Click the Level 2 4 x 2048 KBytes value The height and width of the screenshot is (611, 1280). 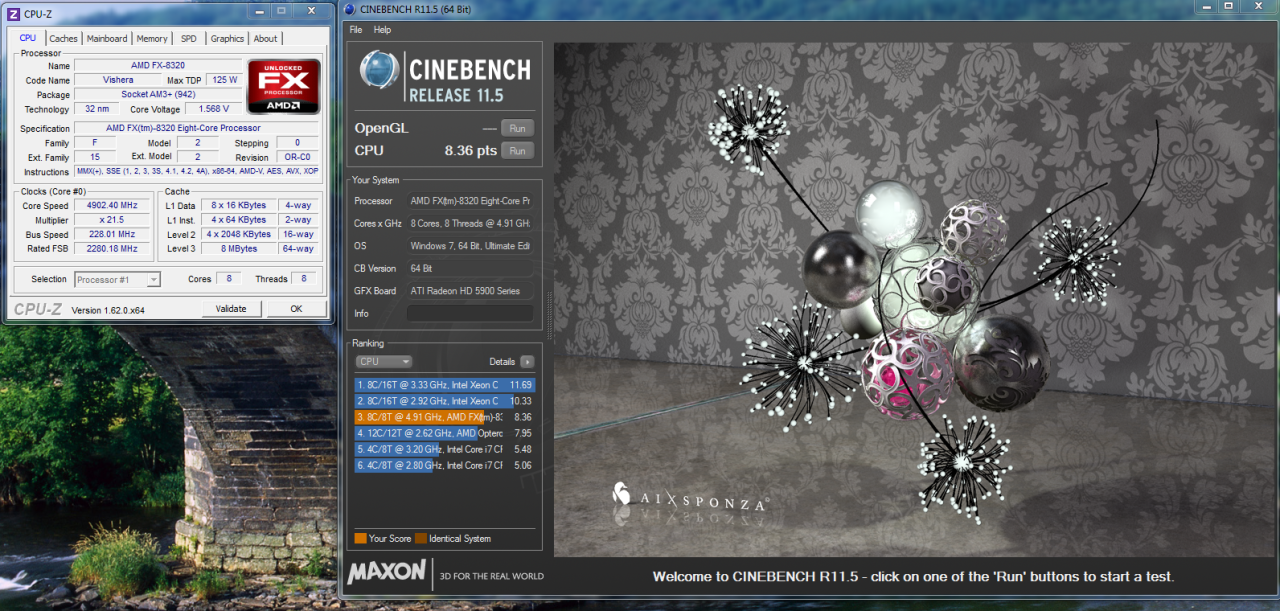pyautogui.click(x=238, y=235)
